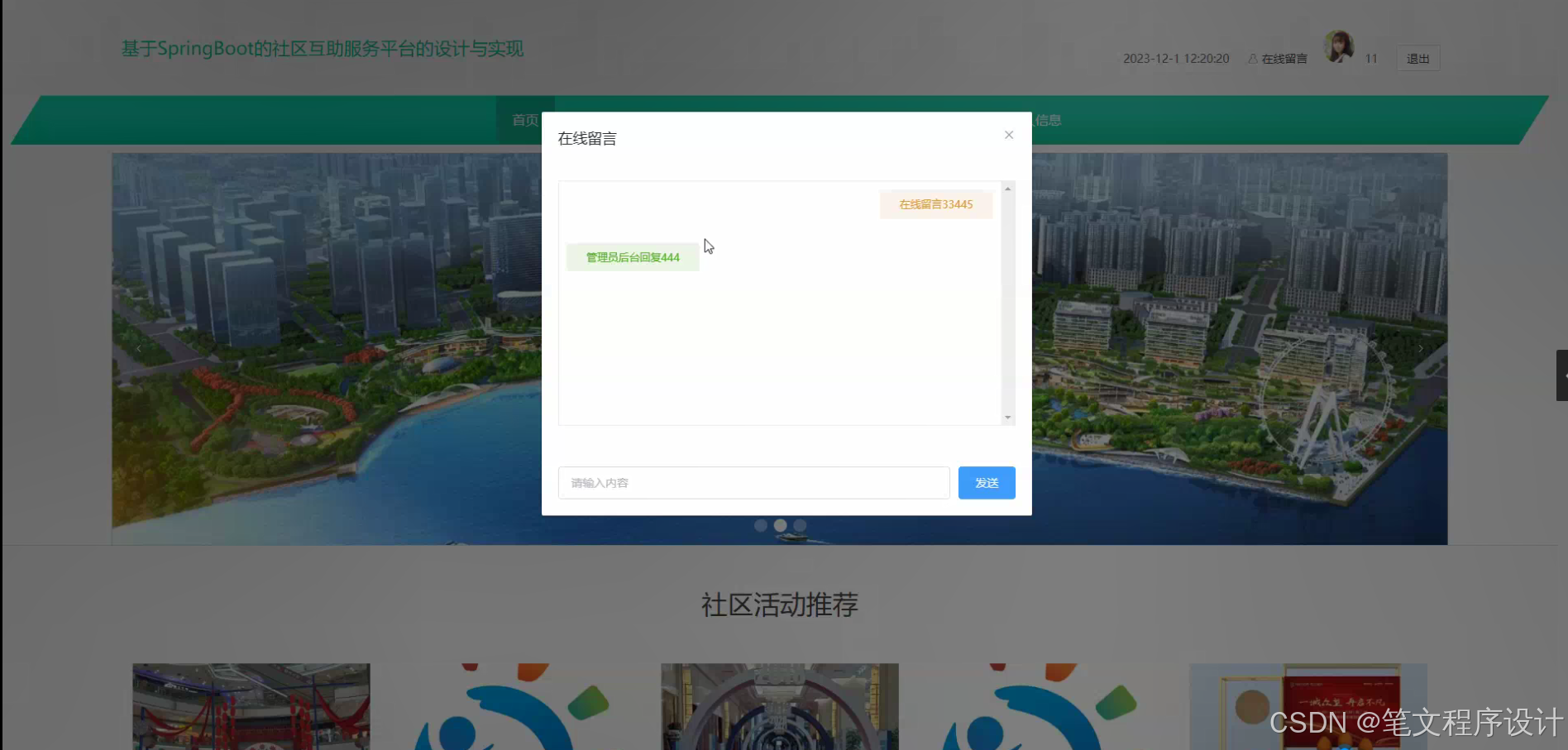Click the scroll-up arrow in chat
The height and width of the screenshot is (750, 1568).
tap(1007, 189)
